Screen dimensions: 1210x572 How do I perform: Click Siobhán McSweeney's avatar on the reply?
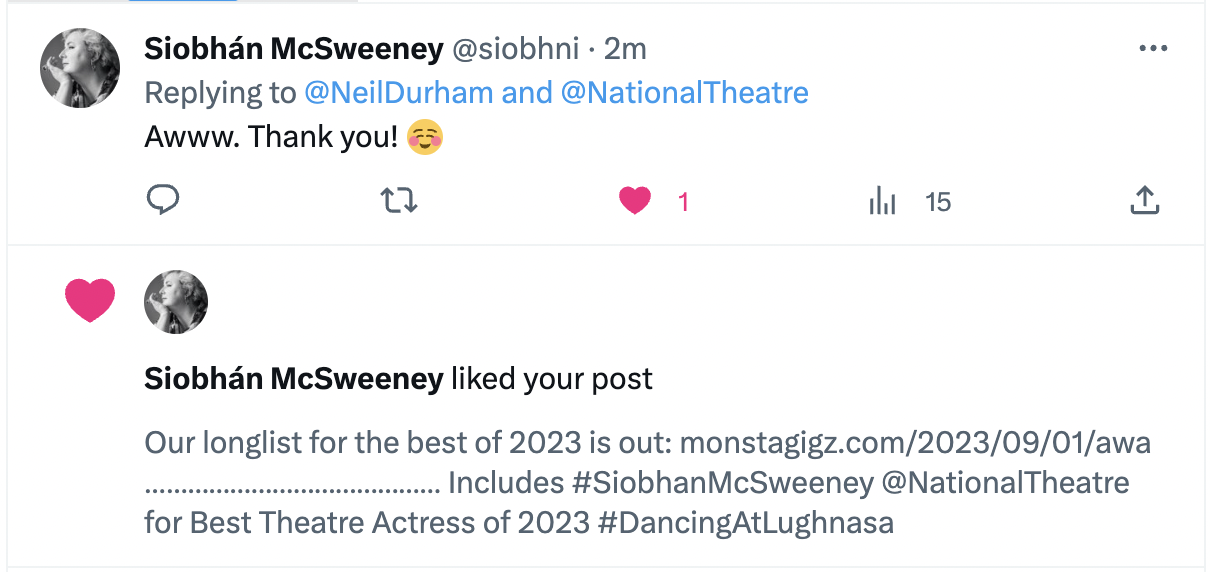(x=80, y=68)
